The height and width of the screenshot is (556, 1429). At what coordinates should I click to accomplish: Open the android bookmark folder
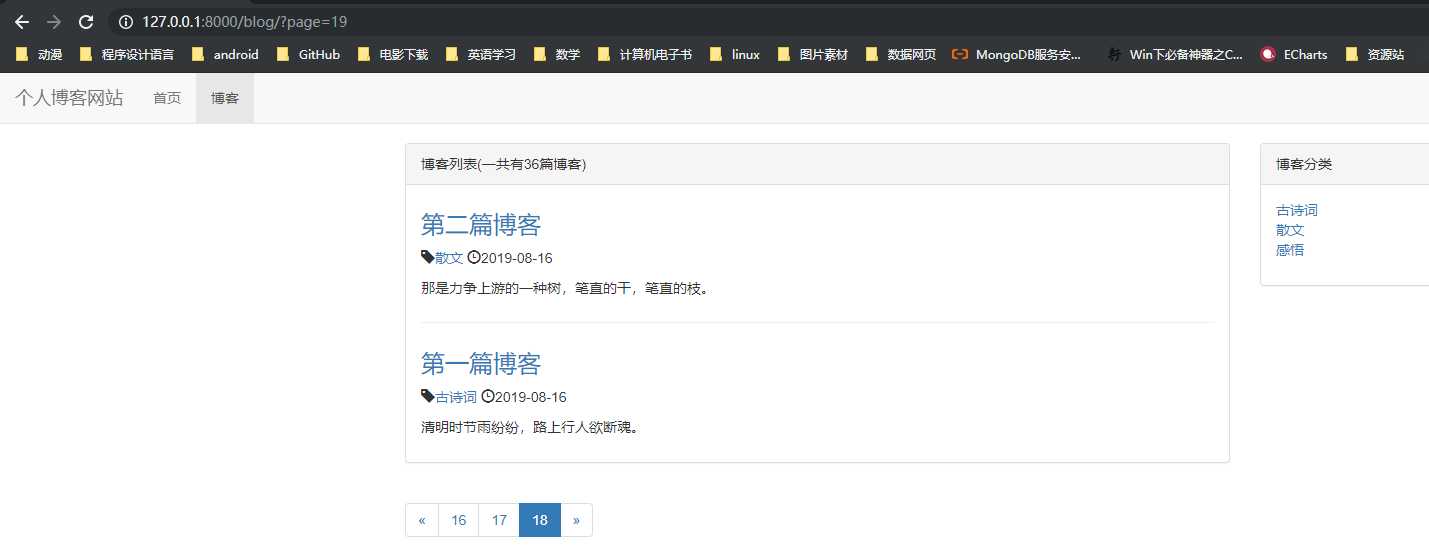225,55
